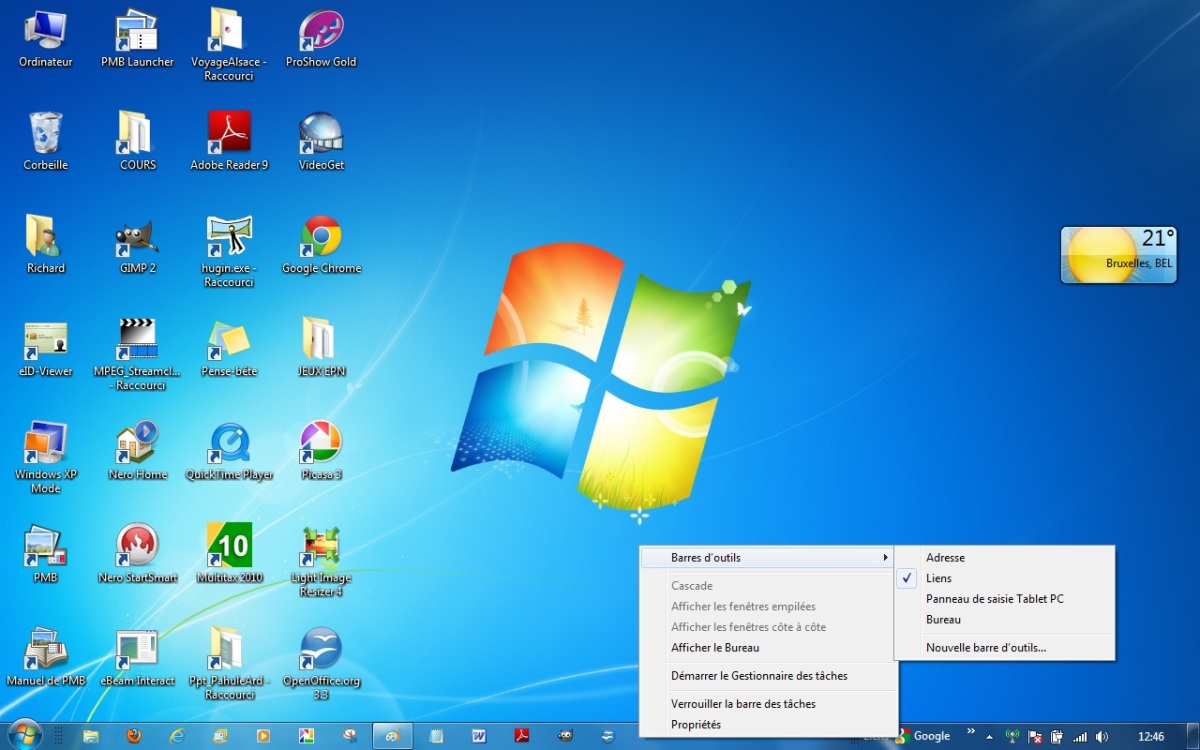Launch Firefox from the taskbar
1200x750 pixels.
pos(134,736)
